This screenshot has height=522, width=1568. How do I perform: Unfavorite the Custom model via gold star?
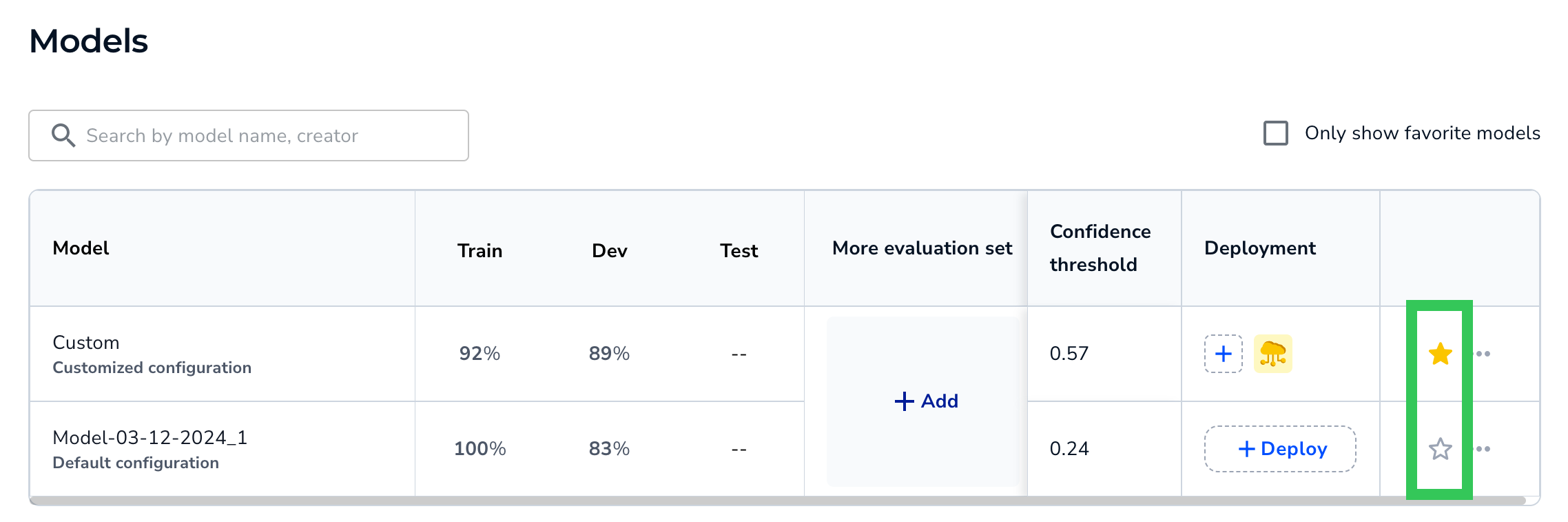coord(1440,354)
